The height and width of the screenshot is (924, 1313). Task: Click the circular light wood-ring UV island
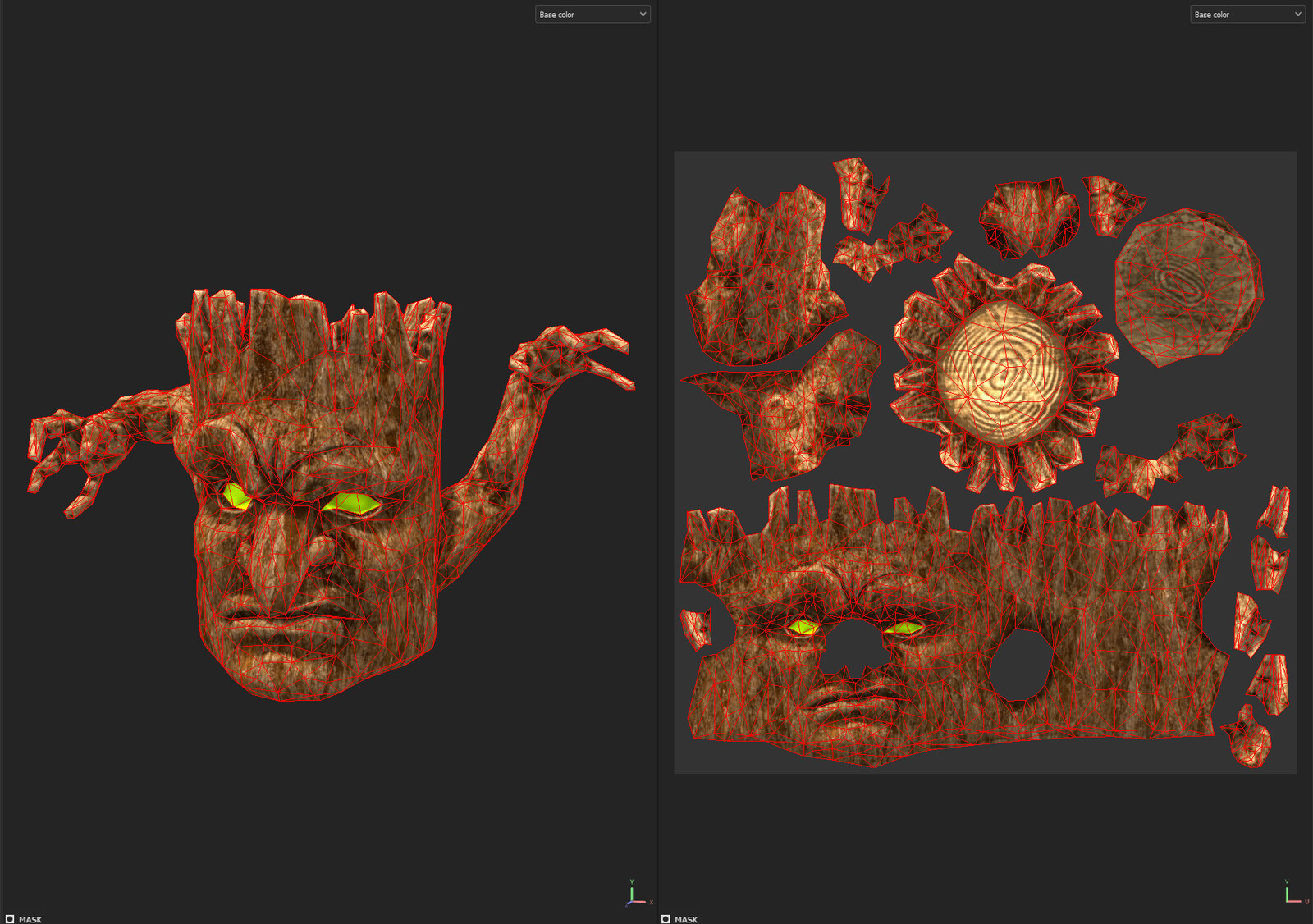pos(1004,373)
